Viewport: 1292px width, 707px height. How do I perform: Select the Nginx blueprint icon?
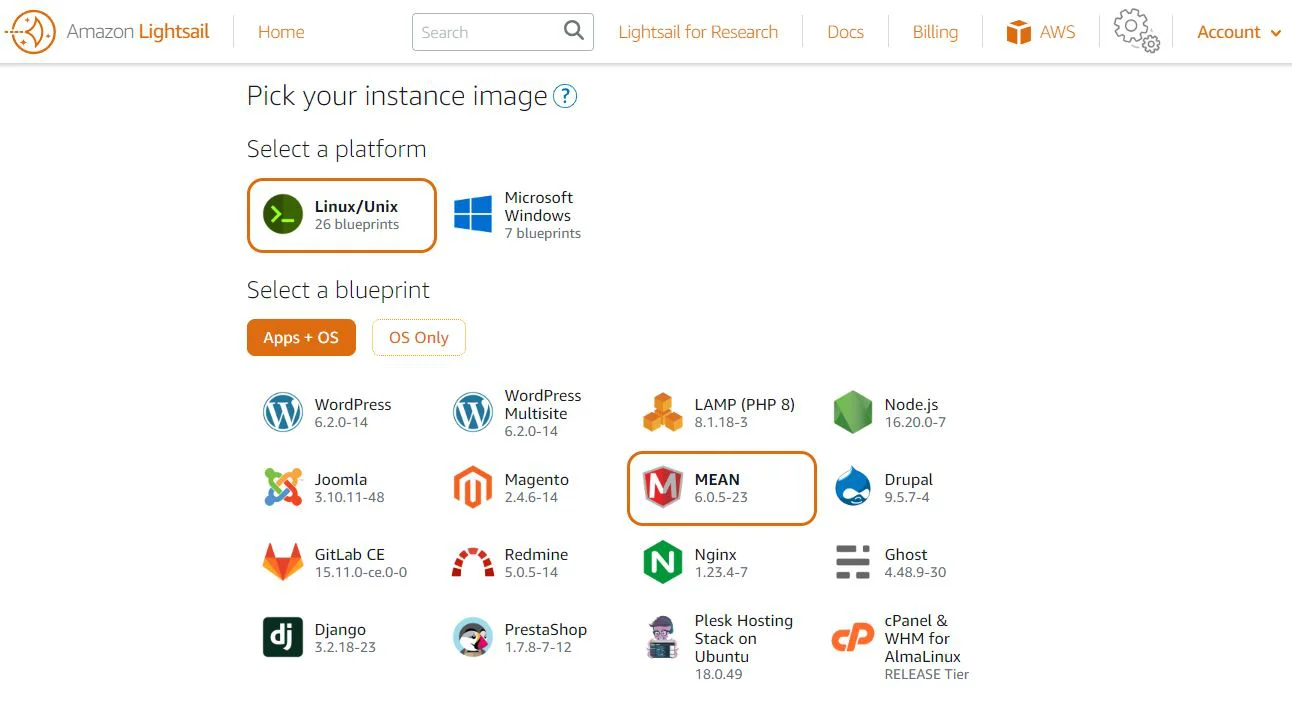[662, 562]
